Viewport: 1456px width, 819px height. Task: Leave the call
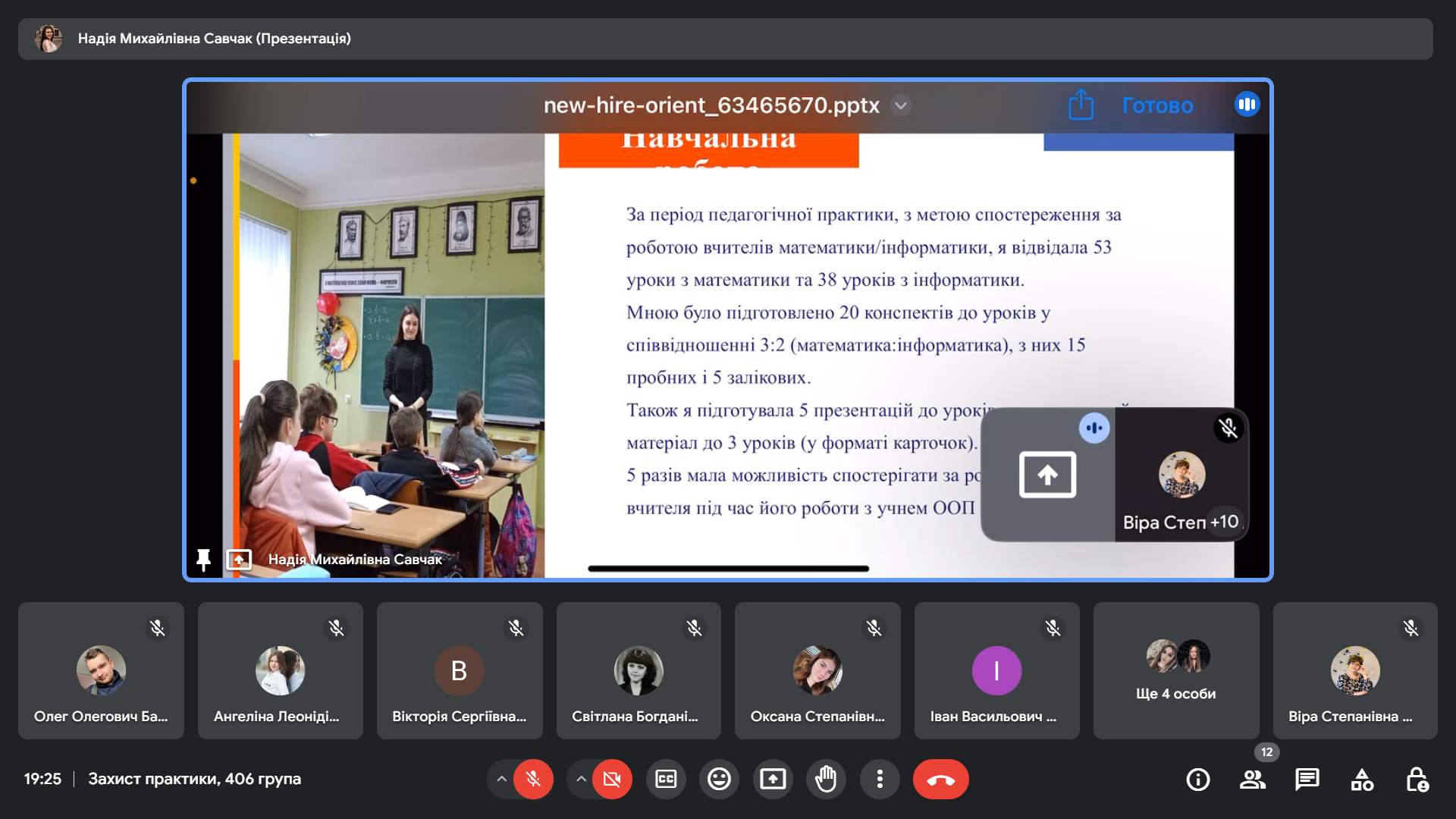[x=941, y=779]
